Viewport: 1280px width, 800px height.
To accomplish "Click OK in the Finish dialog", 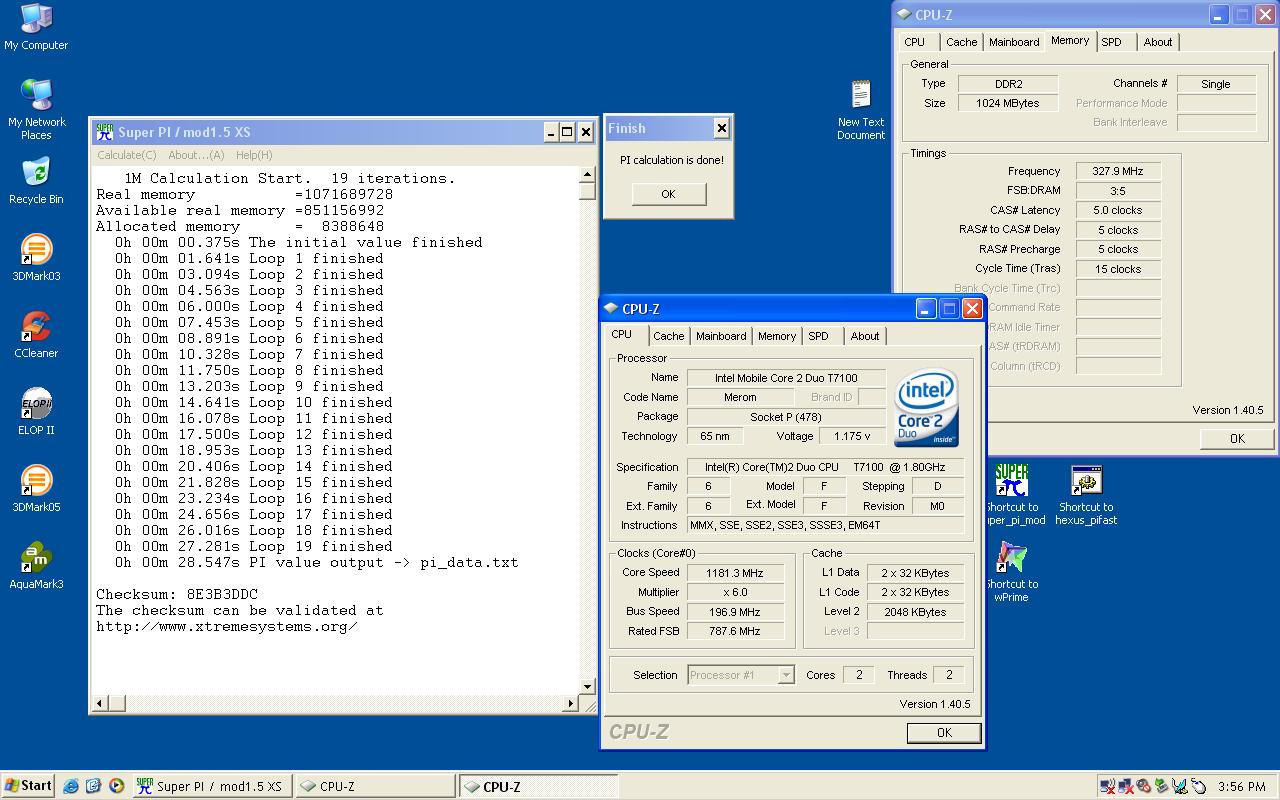I will (669, 194).
